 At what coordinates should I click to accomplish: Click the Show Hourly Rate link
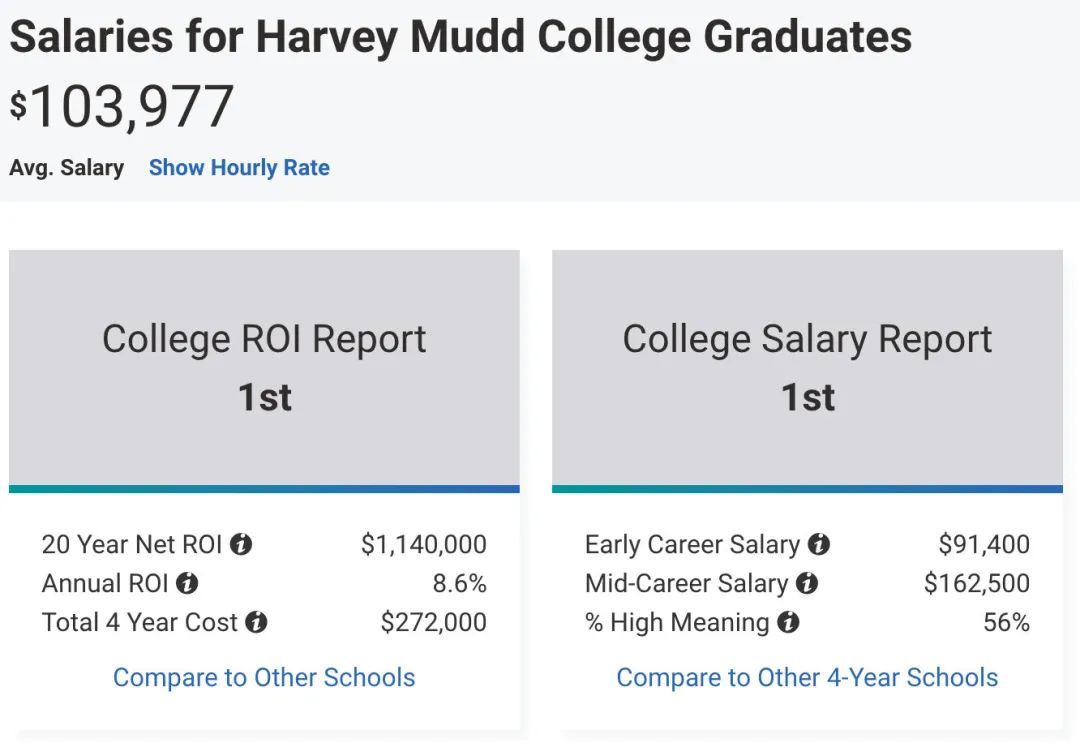pos(239,168)
